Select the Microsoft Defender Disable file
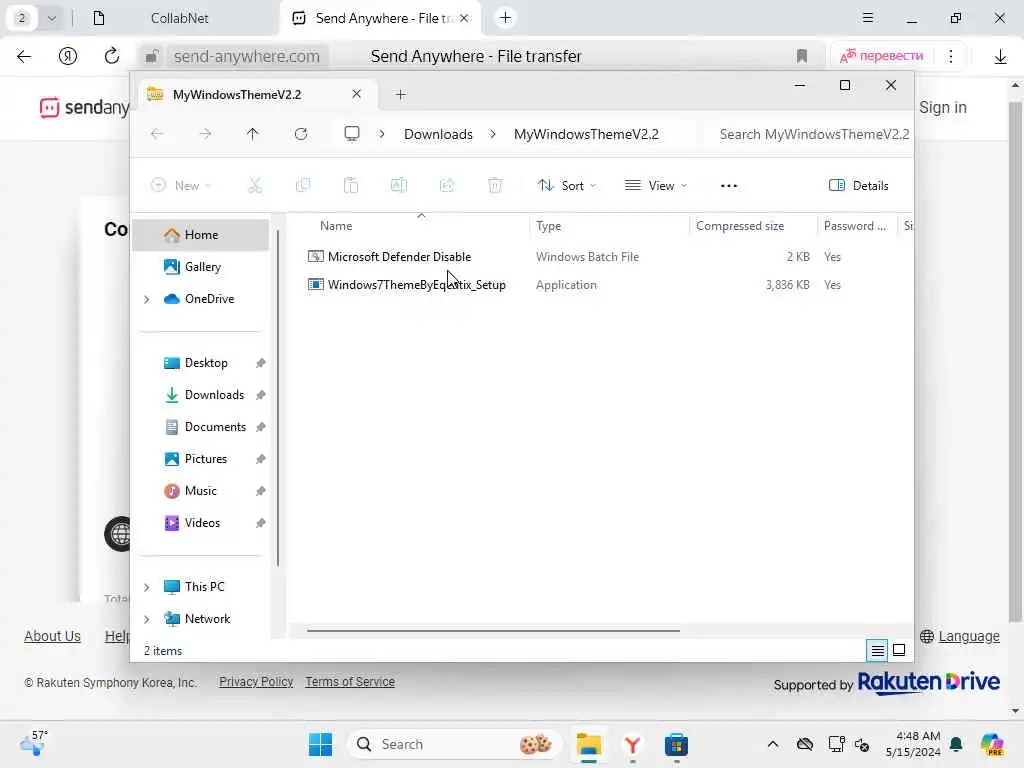This screenshot has height=768, width=1024. pyautogui.click(x=399, y=257)
